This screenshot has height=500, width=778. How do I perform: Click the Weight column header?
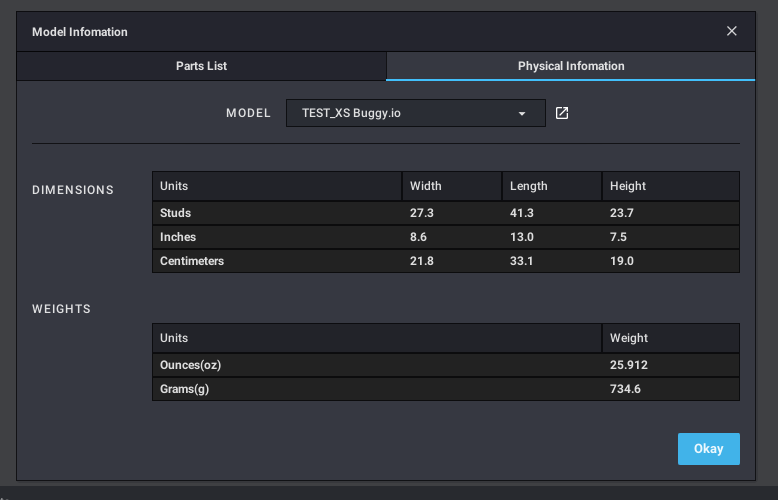pyautogui.click(x=671, y=338)
